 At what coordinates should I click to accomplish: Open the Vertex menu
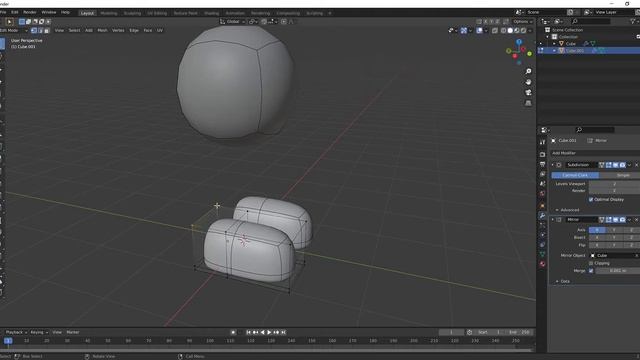coord(118,30)
